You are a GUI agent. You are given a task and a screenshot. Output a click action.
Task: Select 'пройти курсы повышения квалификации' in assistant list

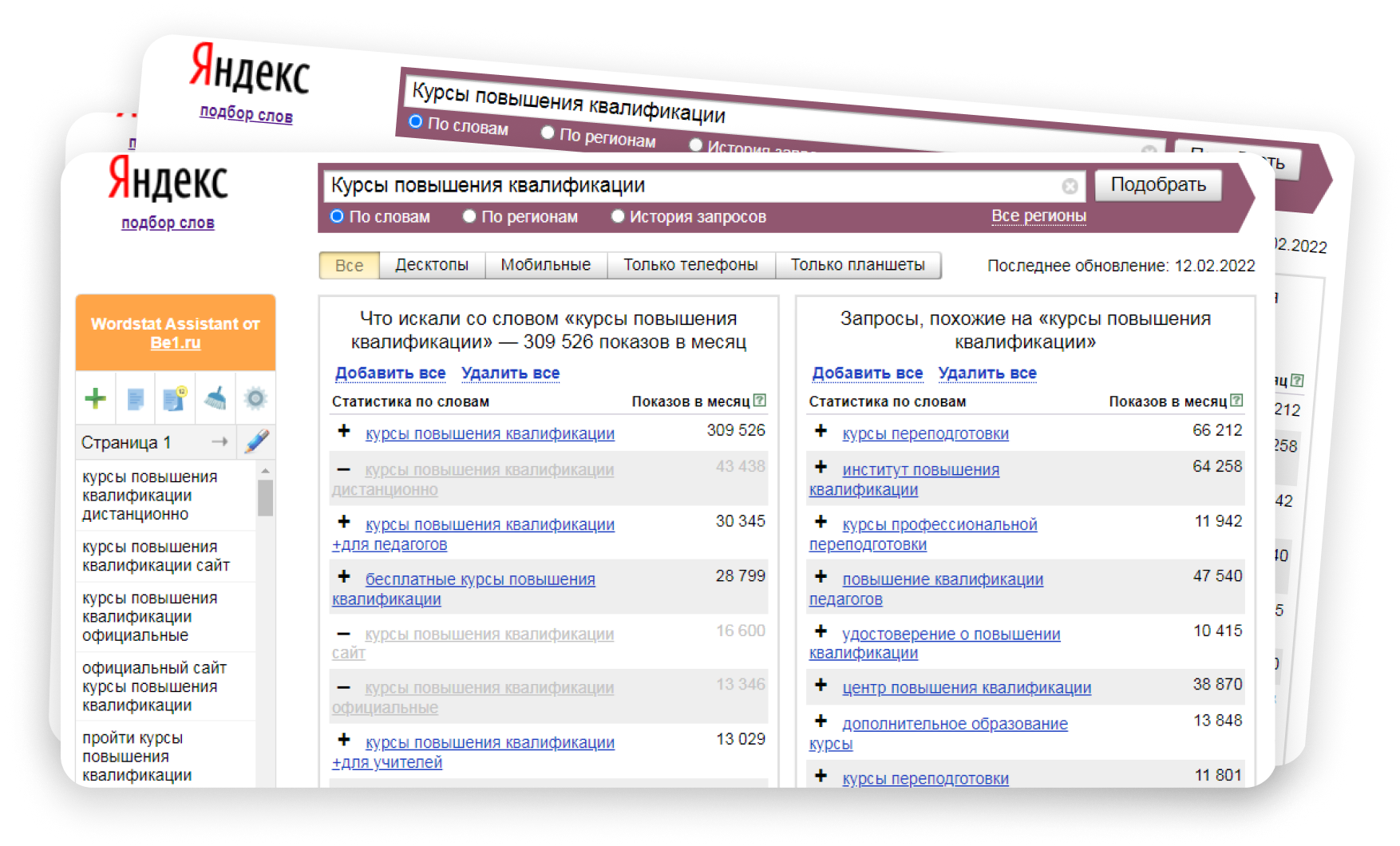(165, 756)
